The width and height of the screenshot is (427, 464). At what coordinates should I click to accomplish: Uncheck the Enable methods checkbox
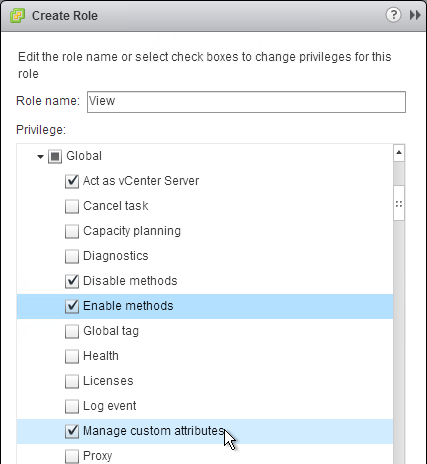pos(72,306)
